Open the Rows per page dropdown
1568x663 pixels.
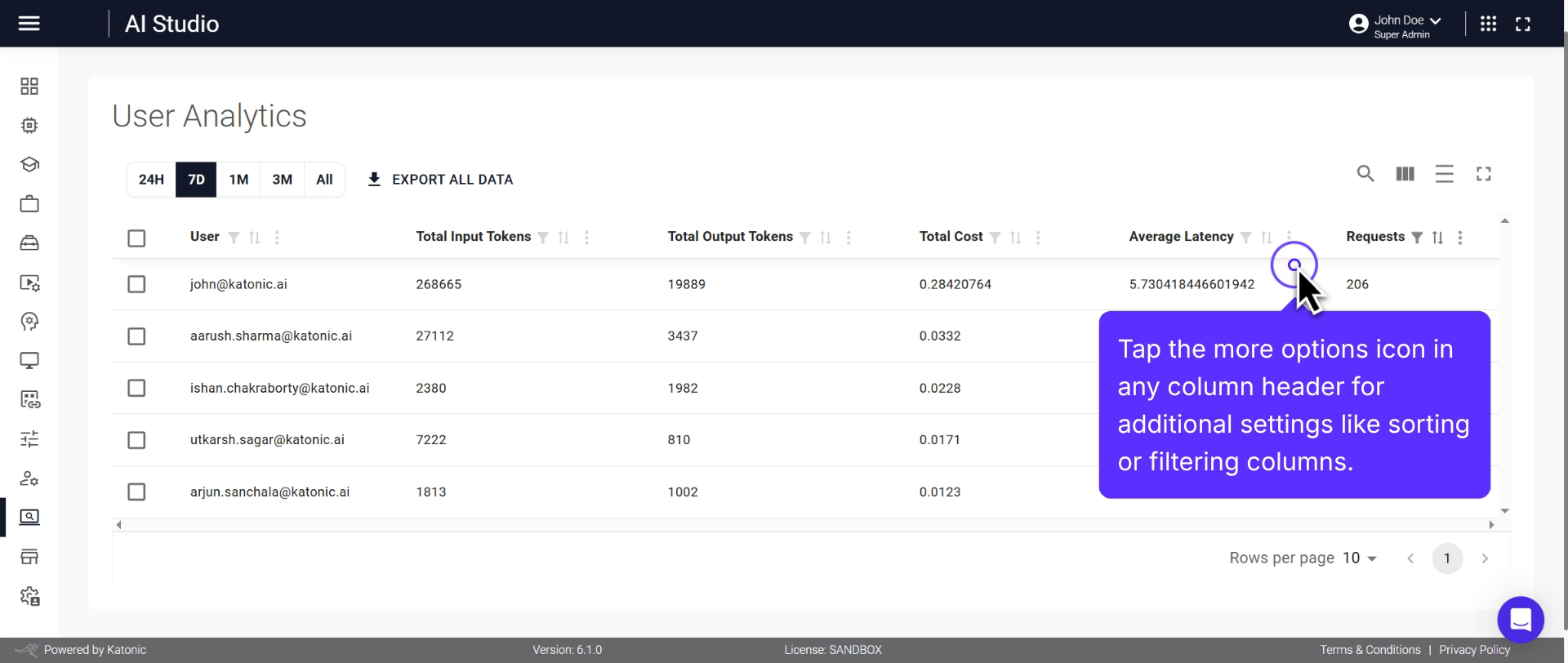click(x=1360, y=558)
